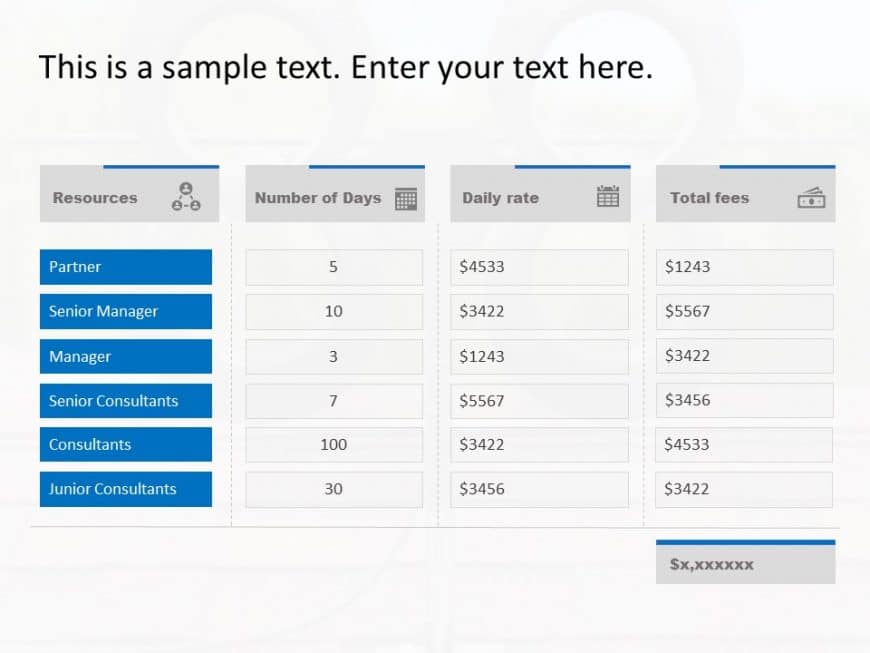
Task: Click the calendar icon beside Daily rate
Action: (x=608, y=196)
